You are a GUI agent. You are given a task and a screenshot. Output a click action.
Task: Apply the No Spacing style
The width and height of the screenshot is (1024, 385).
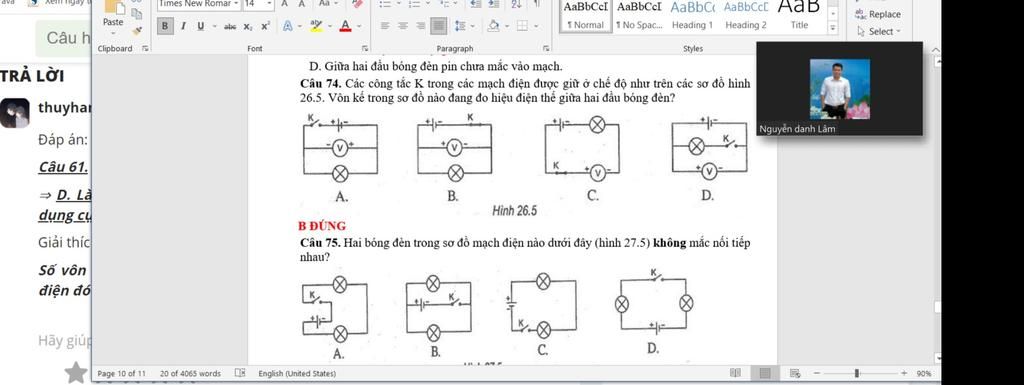pyautogui.click(x=639, y=17)
